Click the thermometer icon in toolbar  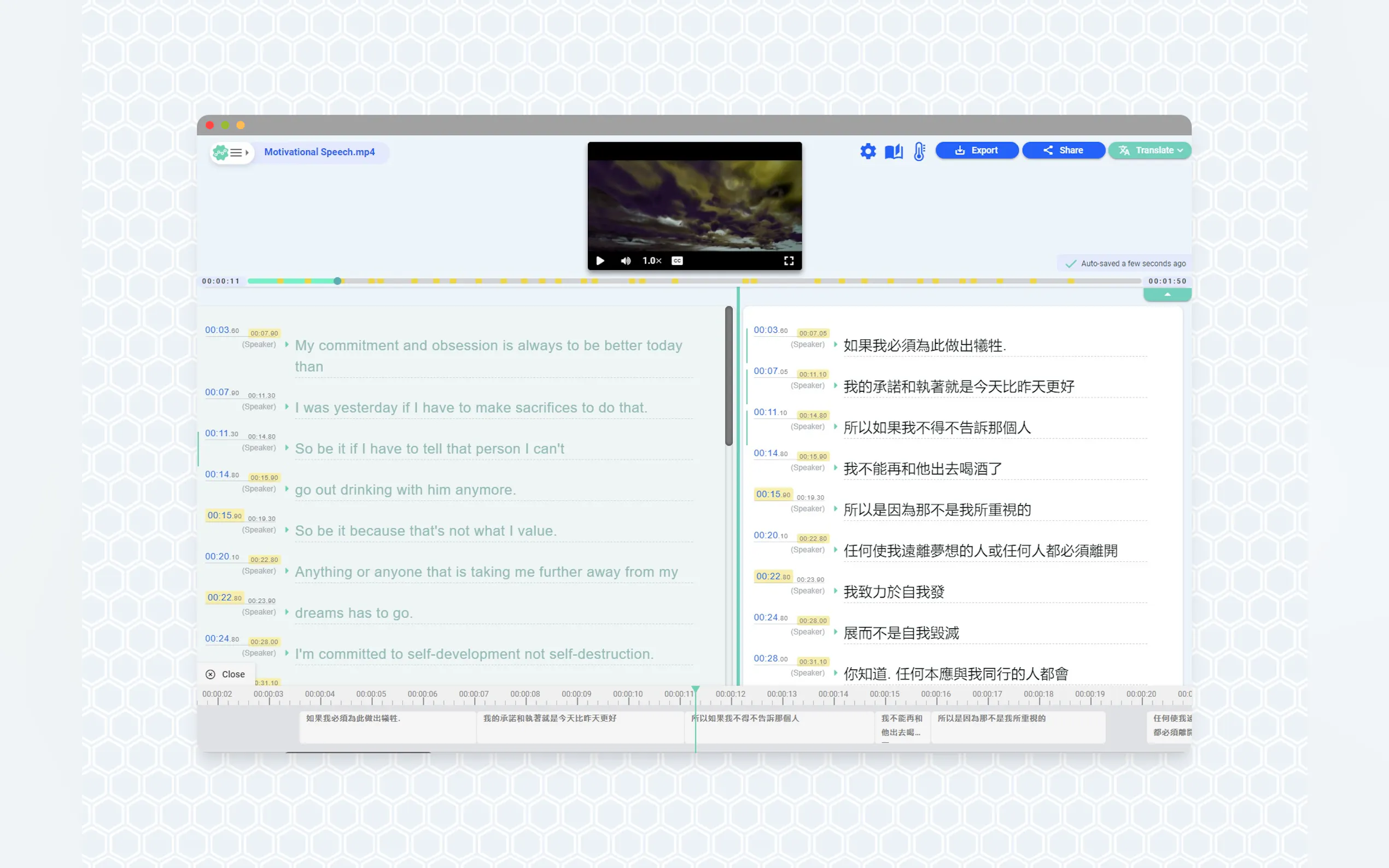pyautogui.click(x=919, y=151)
